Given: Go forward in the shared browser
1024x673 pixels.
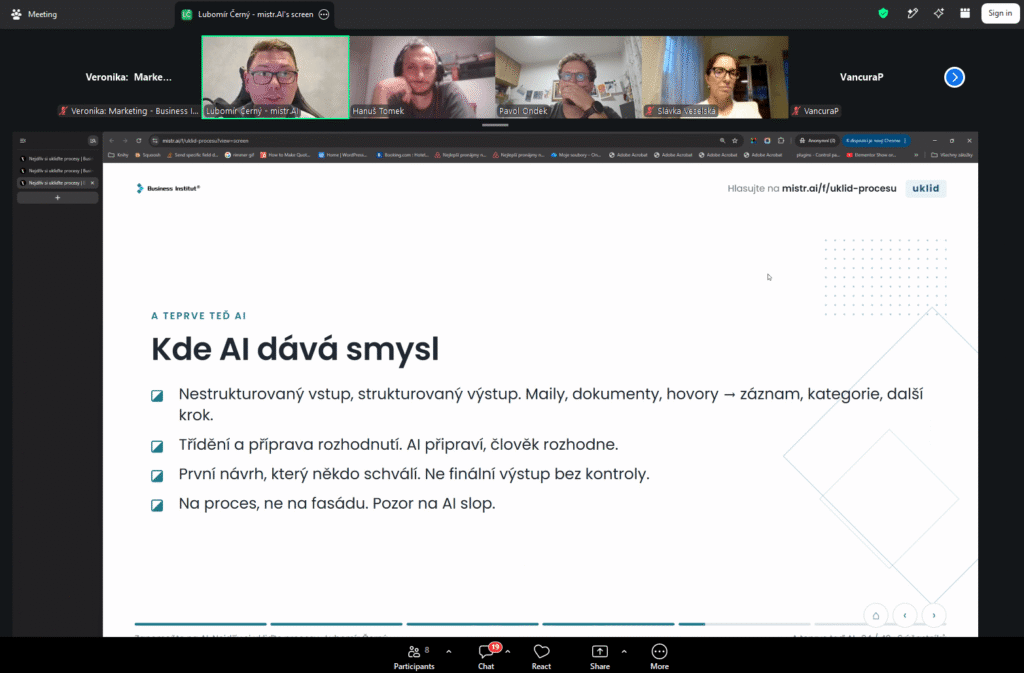Looking at the screenshot, I should point(125,140).
